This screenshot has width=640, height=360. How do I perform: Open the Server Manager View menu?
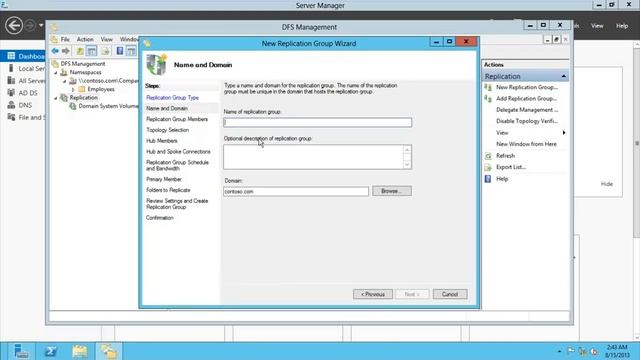coord(597,26)
